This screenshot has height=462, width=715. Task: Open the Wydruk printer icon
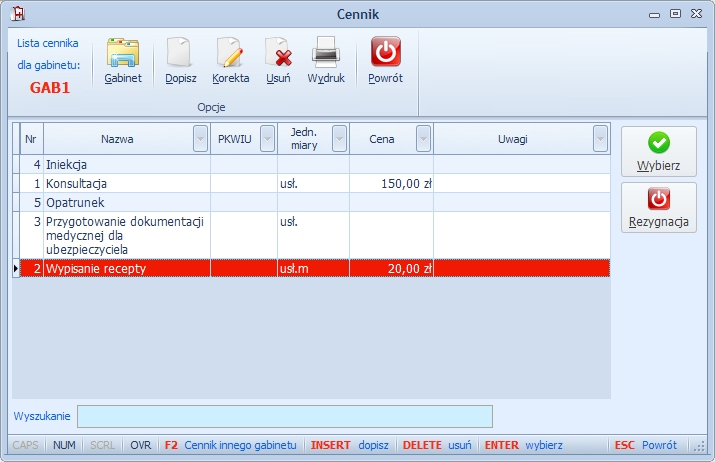point(326,52)
